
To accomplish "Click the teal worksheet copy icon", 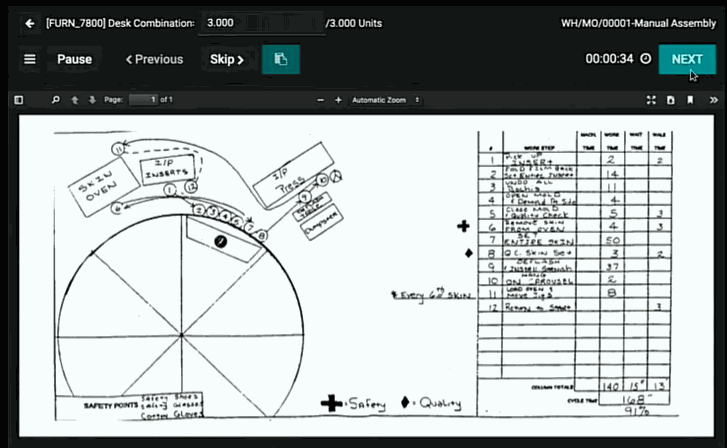I will coord(281,59).
